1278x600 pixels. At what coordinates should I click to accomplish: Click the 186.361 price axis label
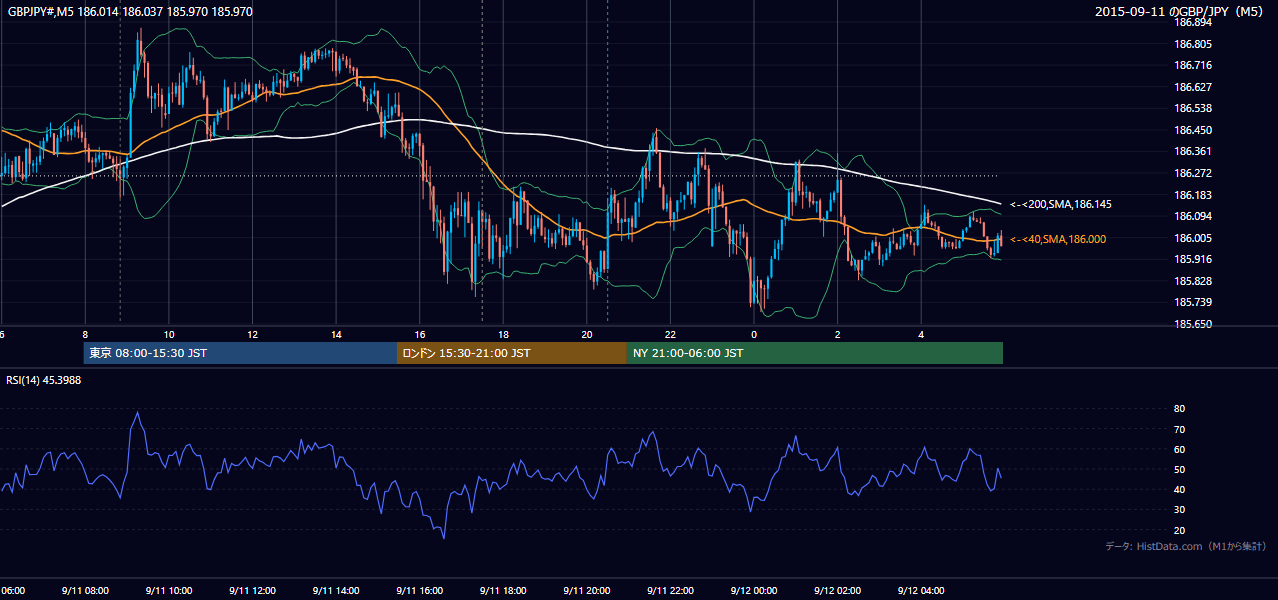click(1193, 152)
